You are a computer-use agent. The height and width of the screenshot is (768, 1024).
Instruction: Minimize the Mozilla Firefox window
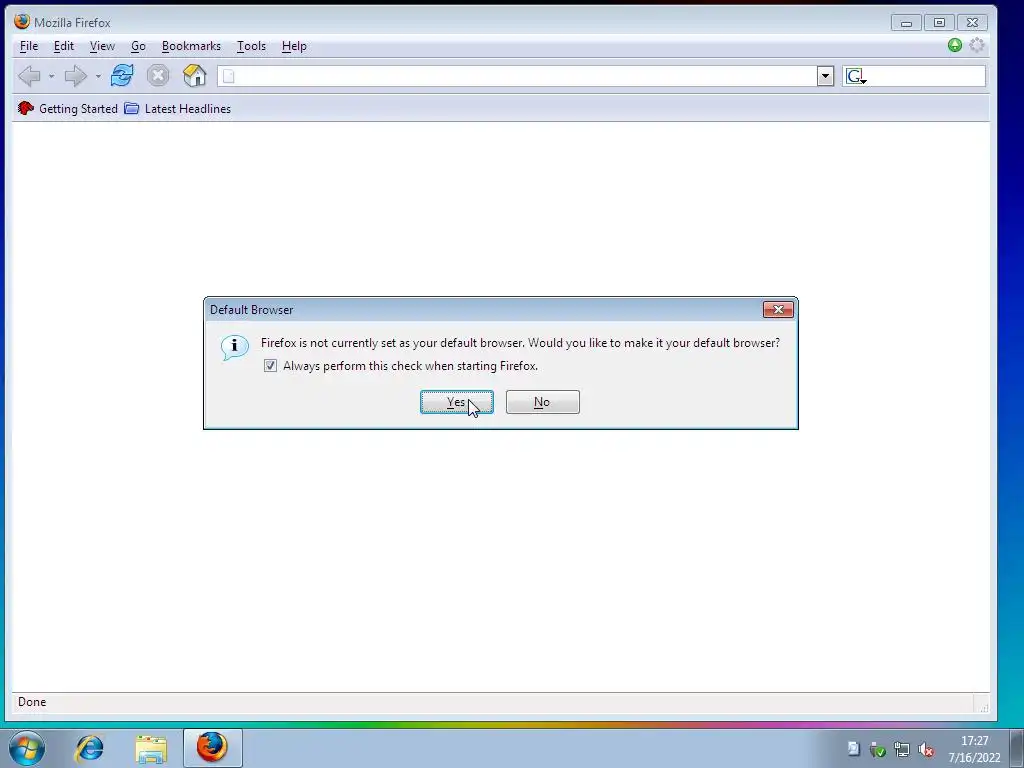pyautogui.click(x=906, y=23)
